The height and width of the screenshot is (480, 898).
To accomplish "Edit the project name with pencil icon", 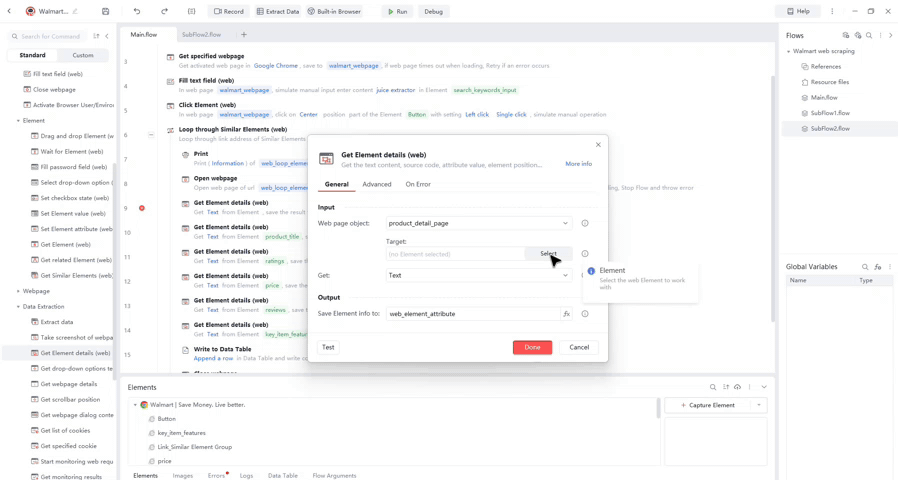I will point(75,11).
